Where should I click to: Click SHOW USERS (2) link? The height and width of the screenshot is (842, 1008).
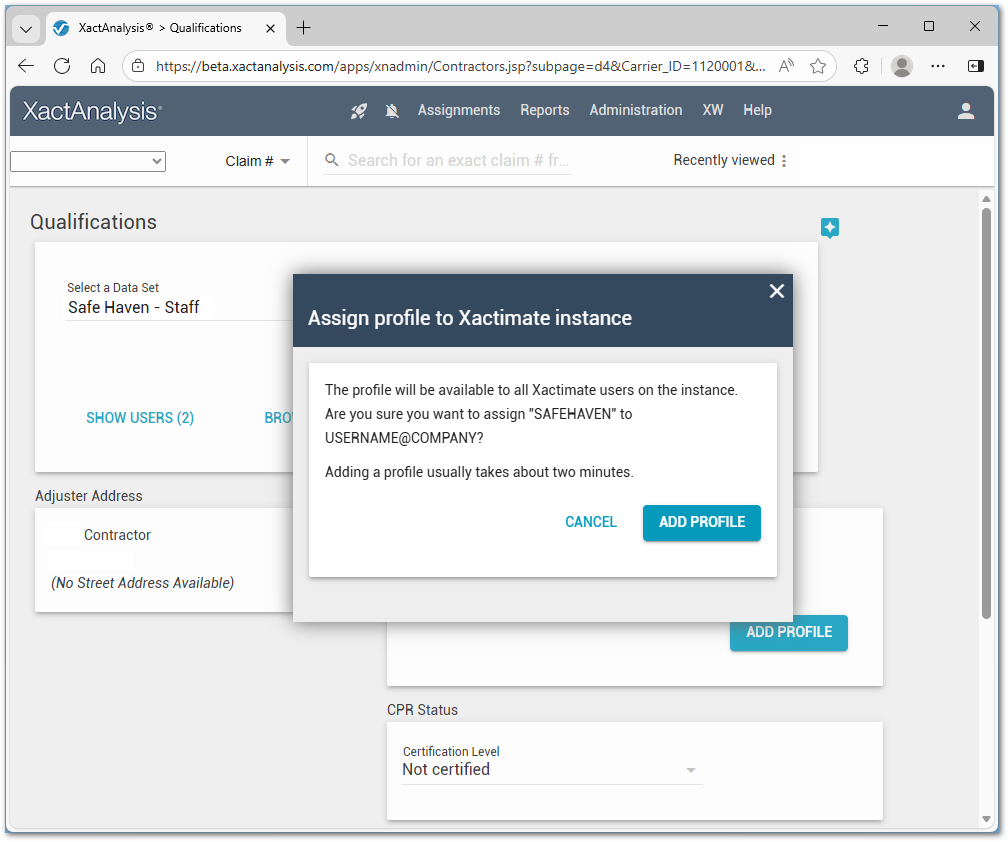click(140, 418)
